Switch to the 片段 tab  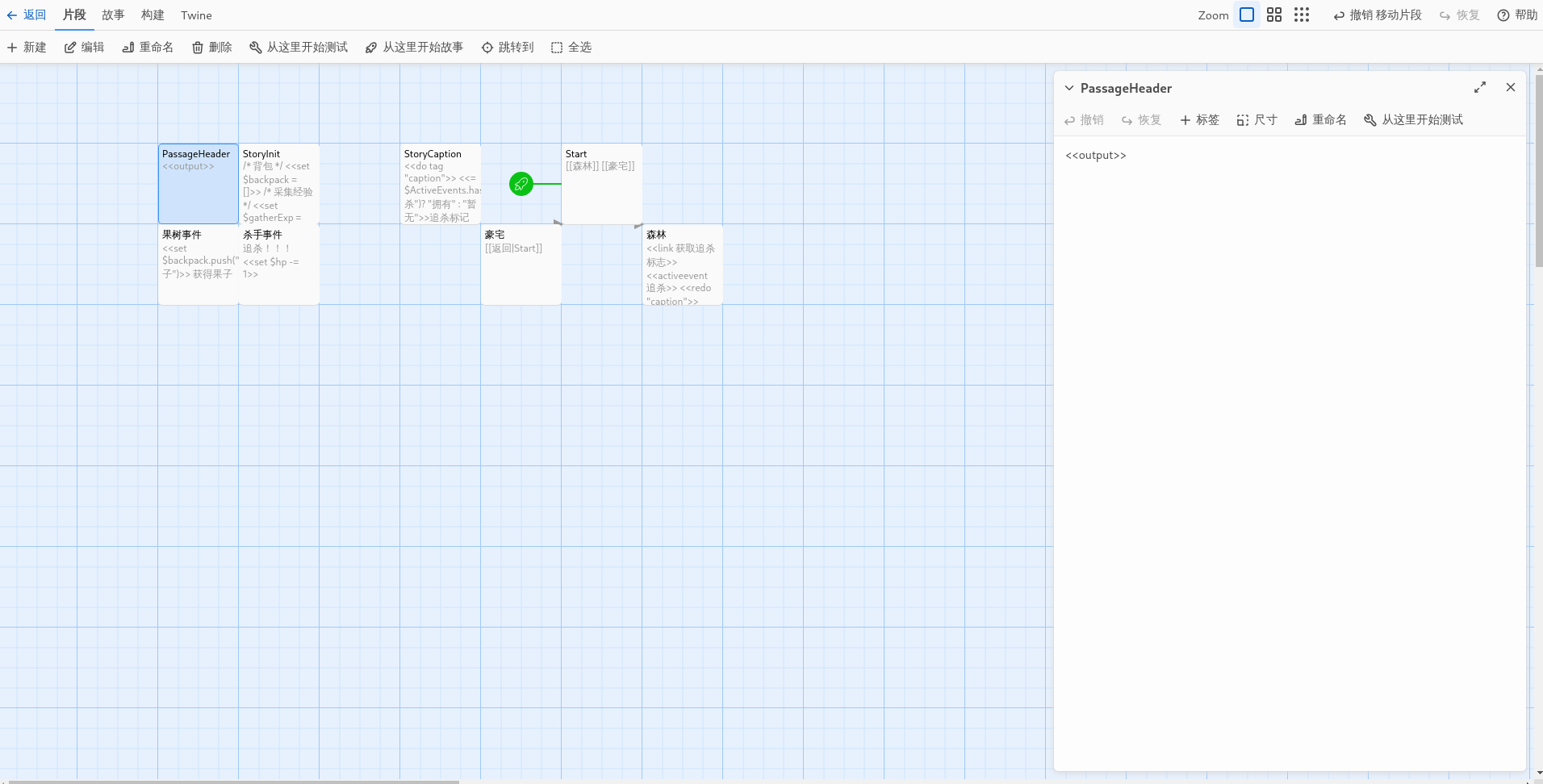coord(74,15)
